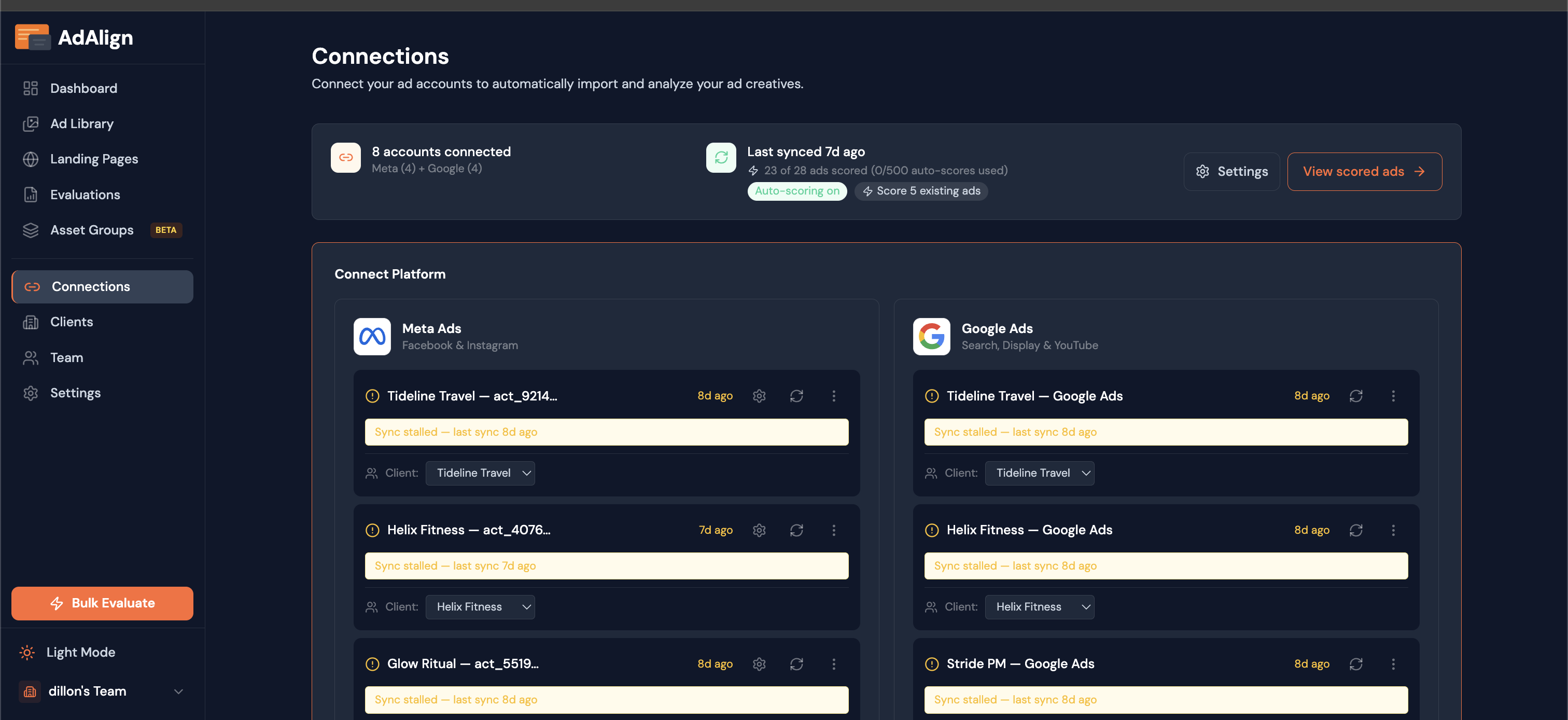Click 'Glow Ritual — act_5519…' account name
Viewport: 1568px width, 720px height.
[x=463, y=664]
